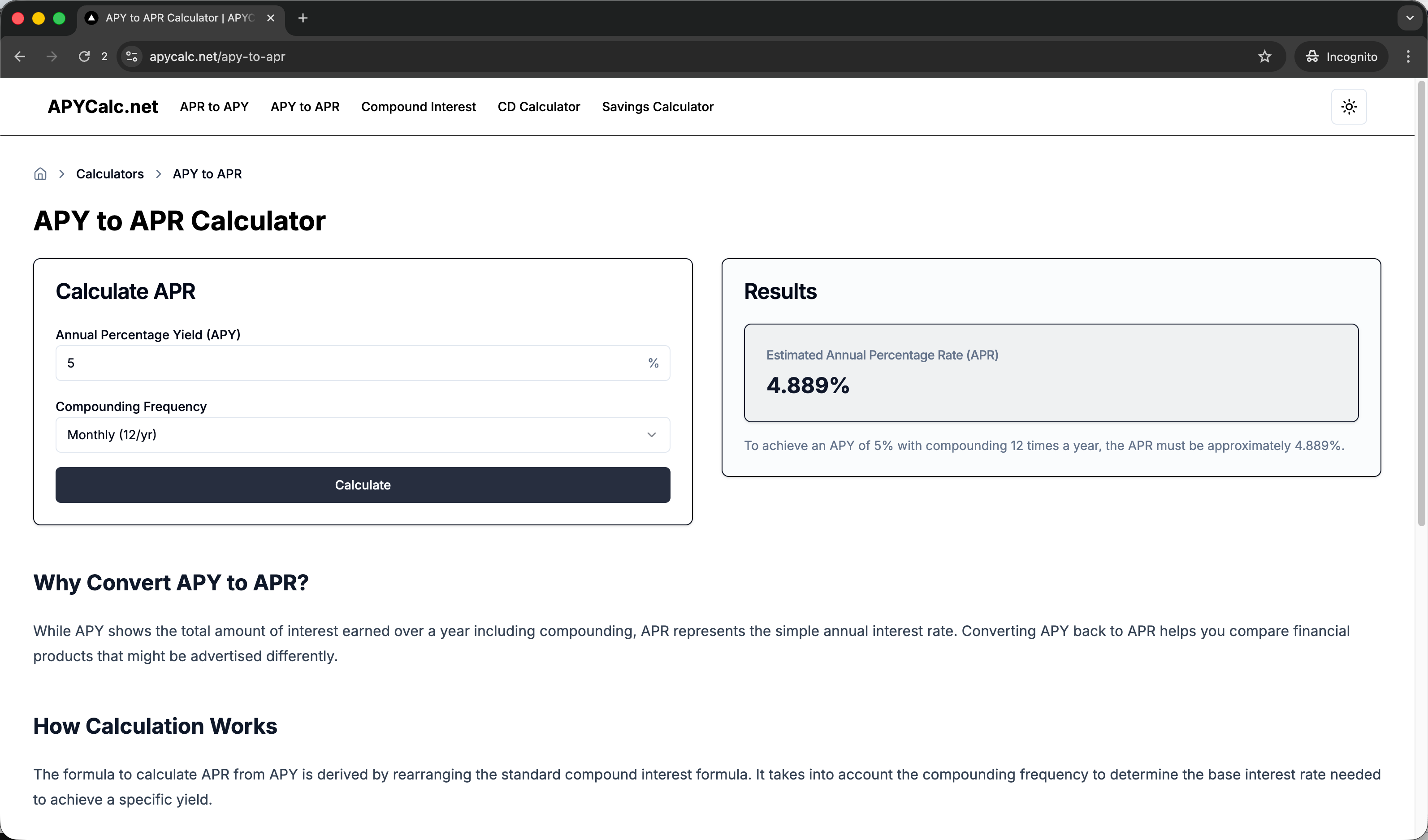Click the Incognito indicator
1428x840 pixels.
[x=1341, y=56]
